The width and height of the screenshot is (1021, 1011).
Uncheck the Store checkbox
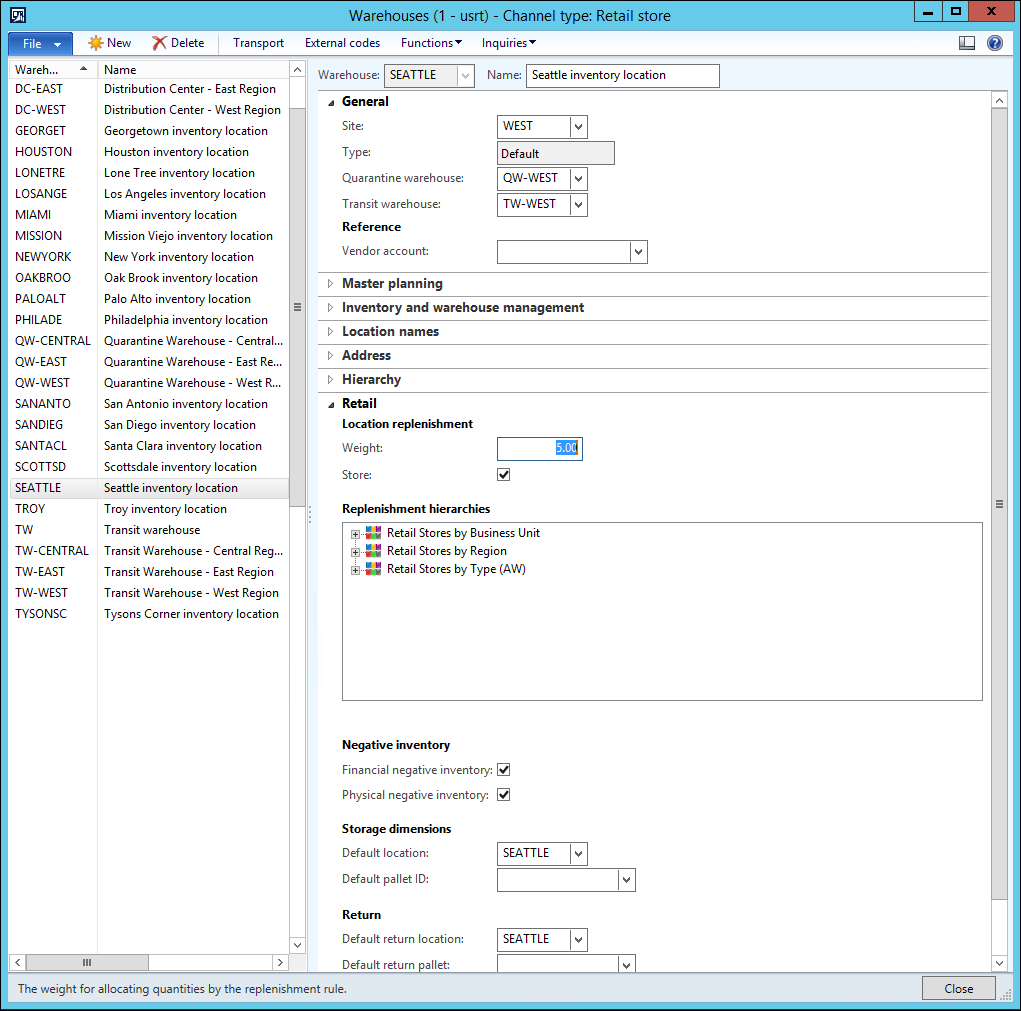504,475
